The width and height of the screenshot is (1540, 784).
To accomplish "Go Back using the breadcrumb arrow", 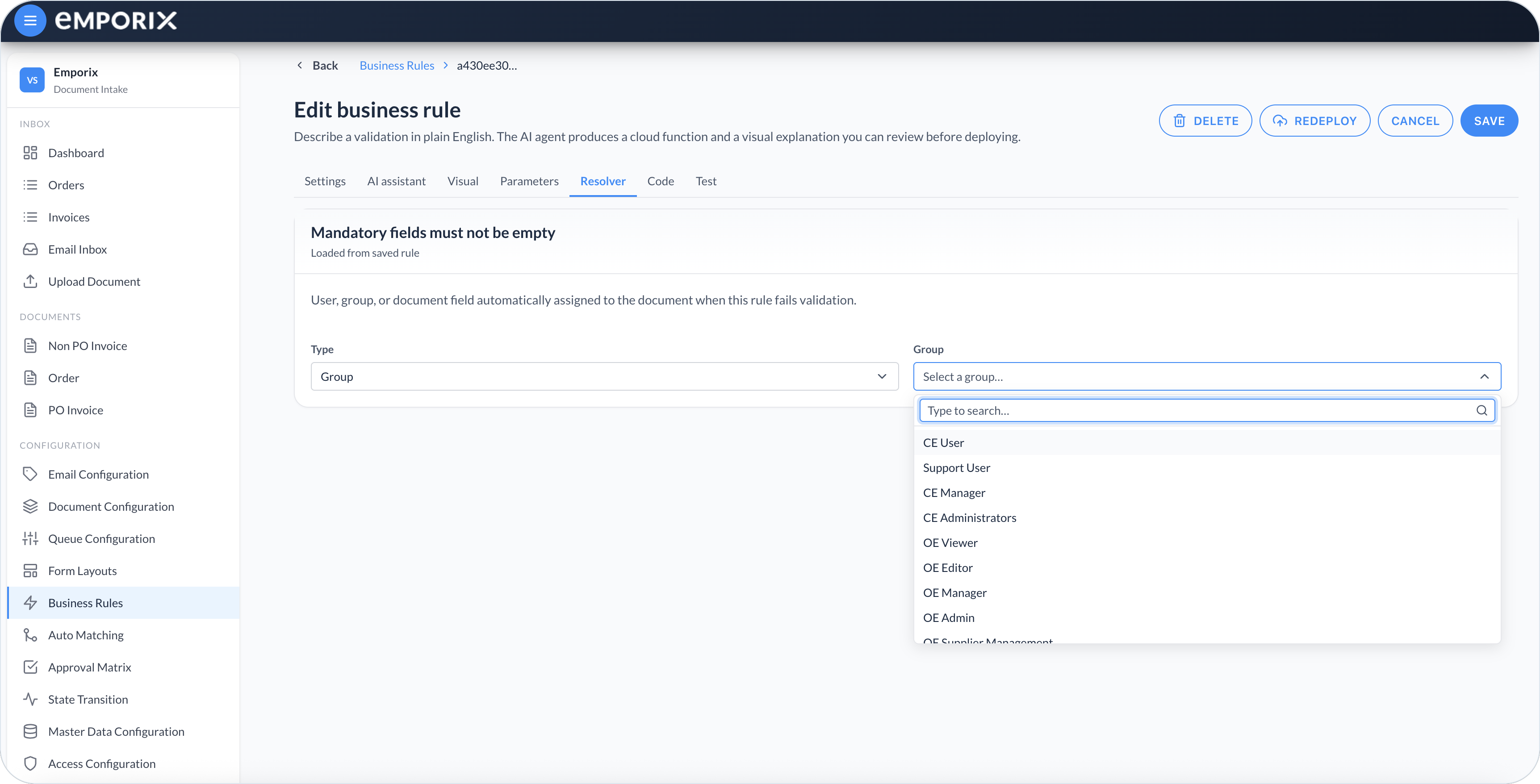I will point(318,66).
